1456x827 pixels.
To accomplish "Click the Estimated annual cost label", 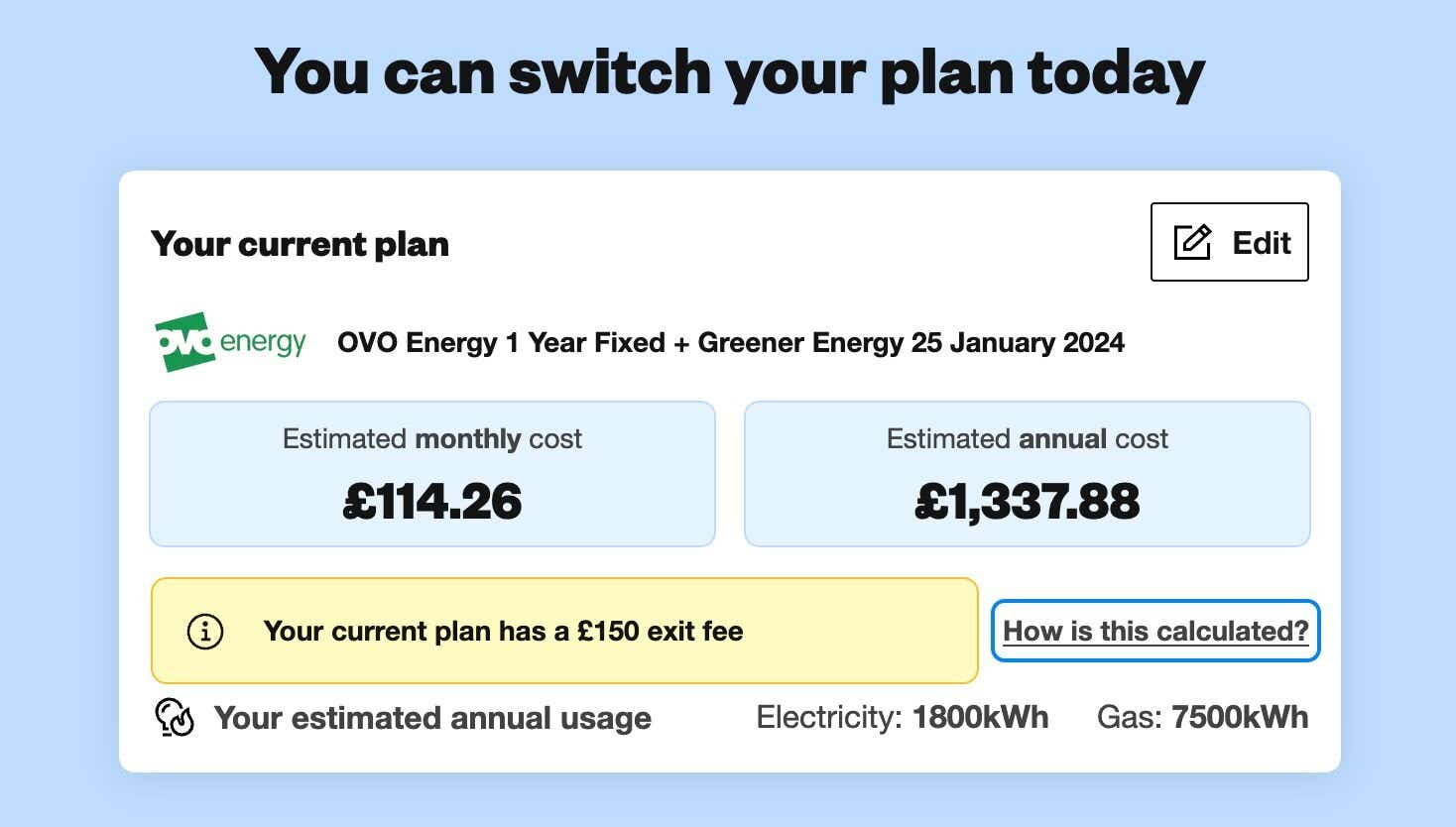I will click(x=1028, y=438).
